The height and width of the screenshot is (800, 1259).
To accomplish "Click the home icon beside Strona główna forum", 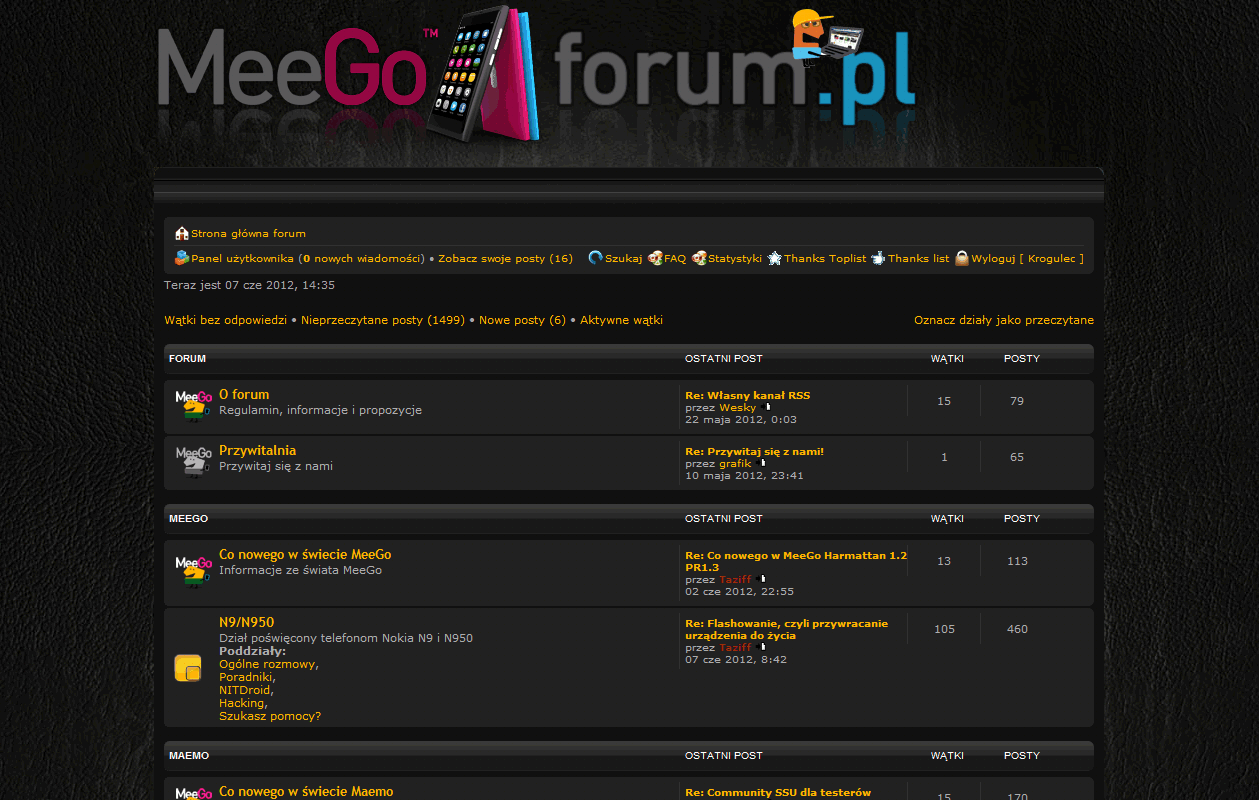I will tap(182, 233).
